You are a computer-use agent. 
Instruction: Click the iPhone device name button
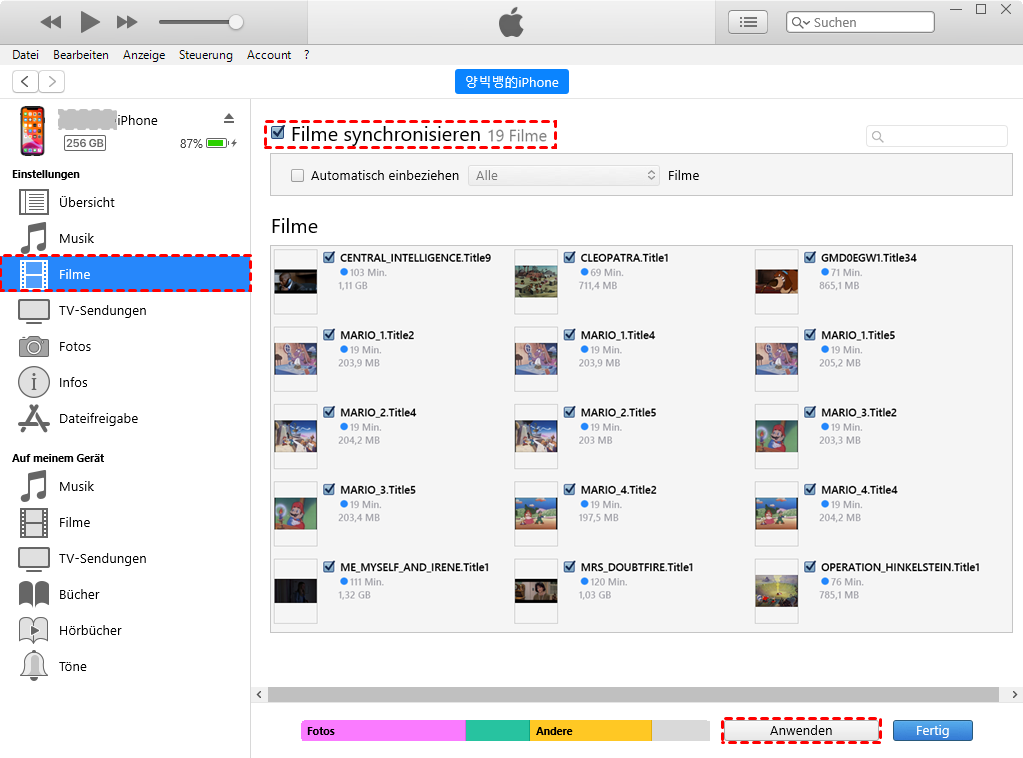[x=512, y=82]
